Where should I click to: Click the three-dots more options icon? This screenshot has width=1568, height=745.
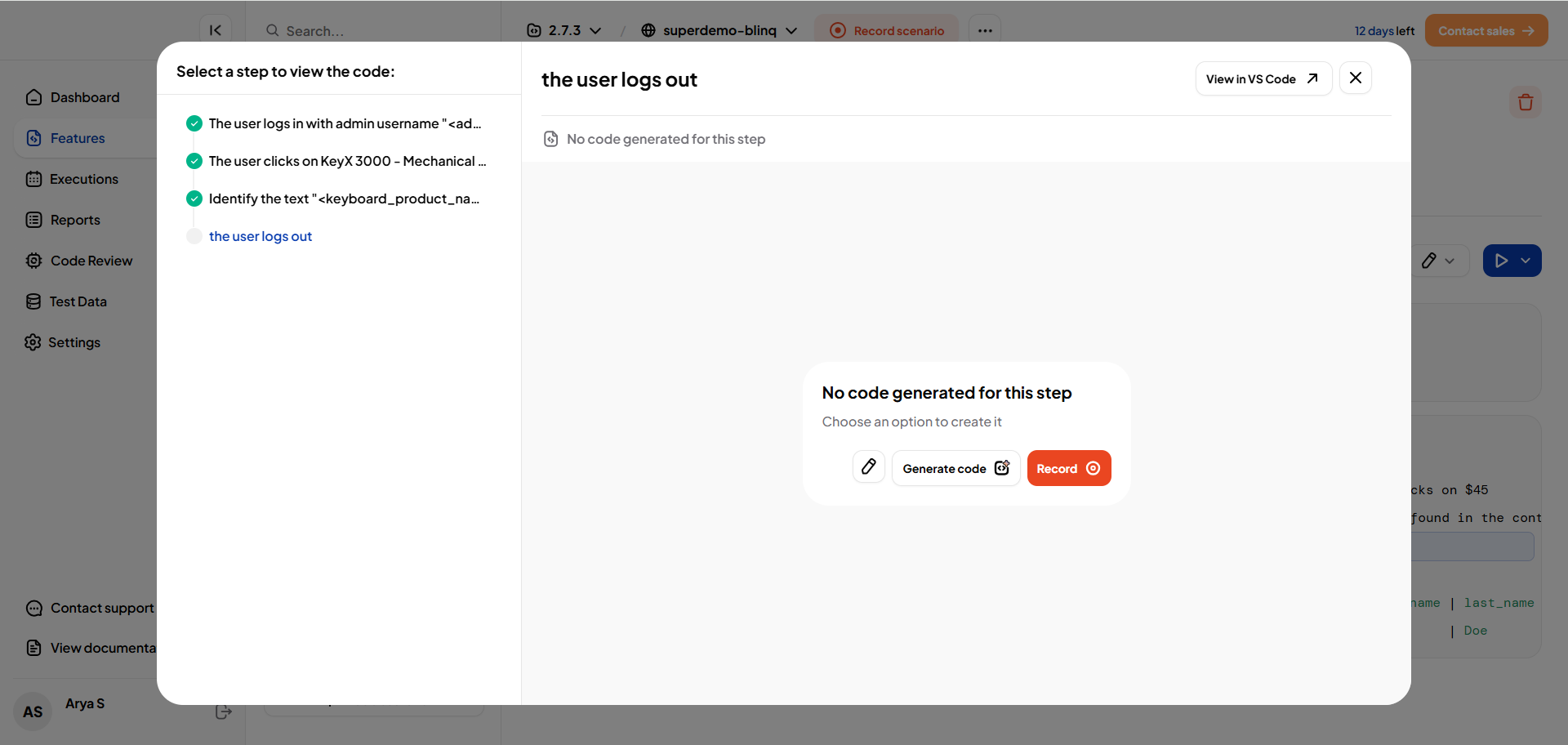pyautogui.click(x=984, y=30)
